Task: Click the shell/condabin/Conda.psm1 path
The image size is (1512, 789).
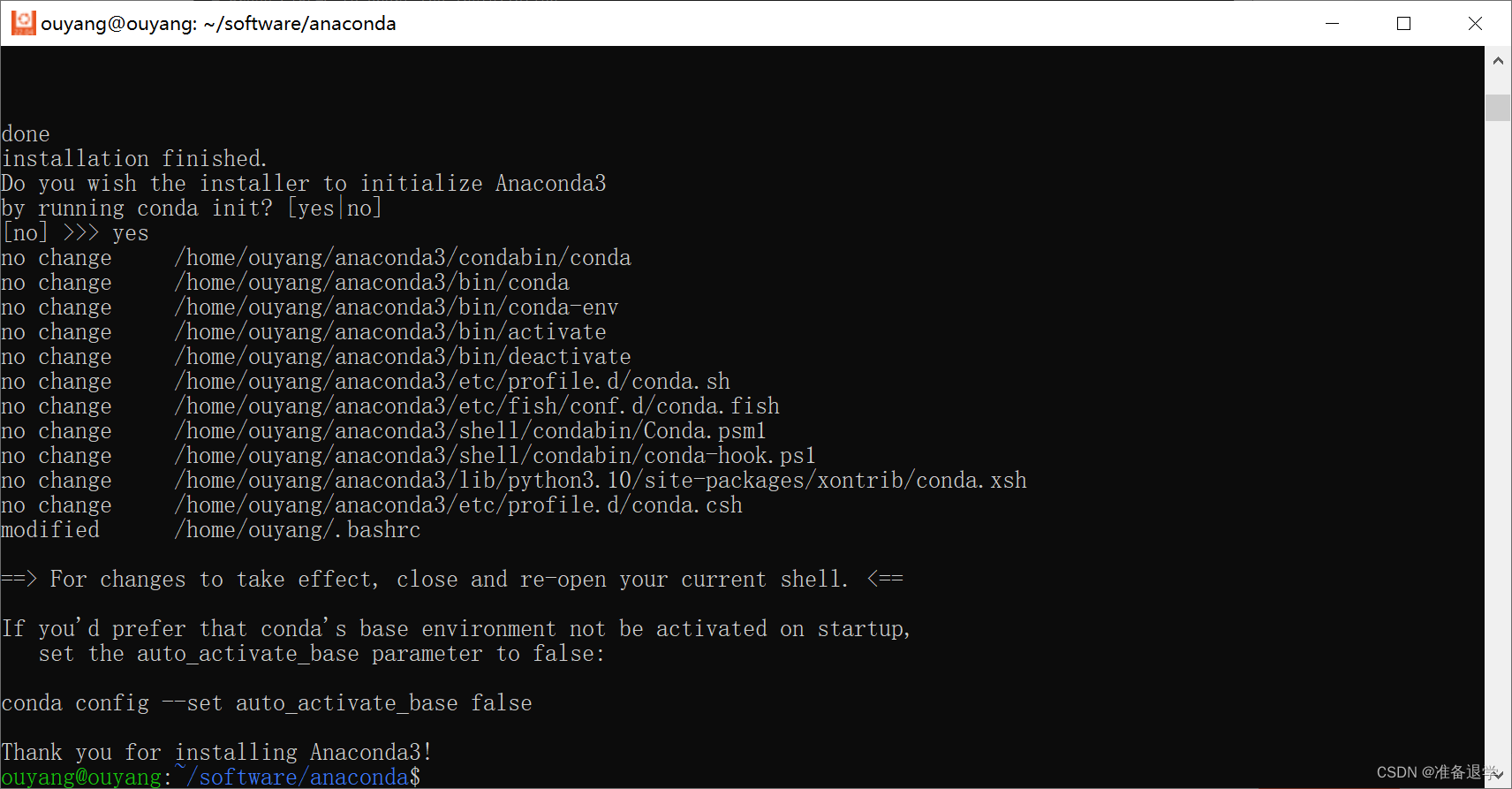Action: [x=470, y=430]
